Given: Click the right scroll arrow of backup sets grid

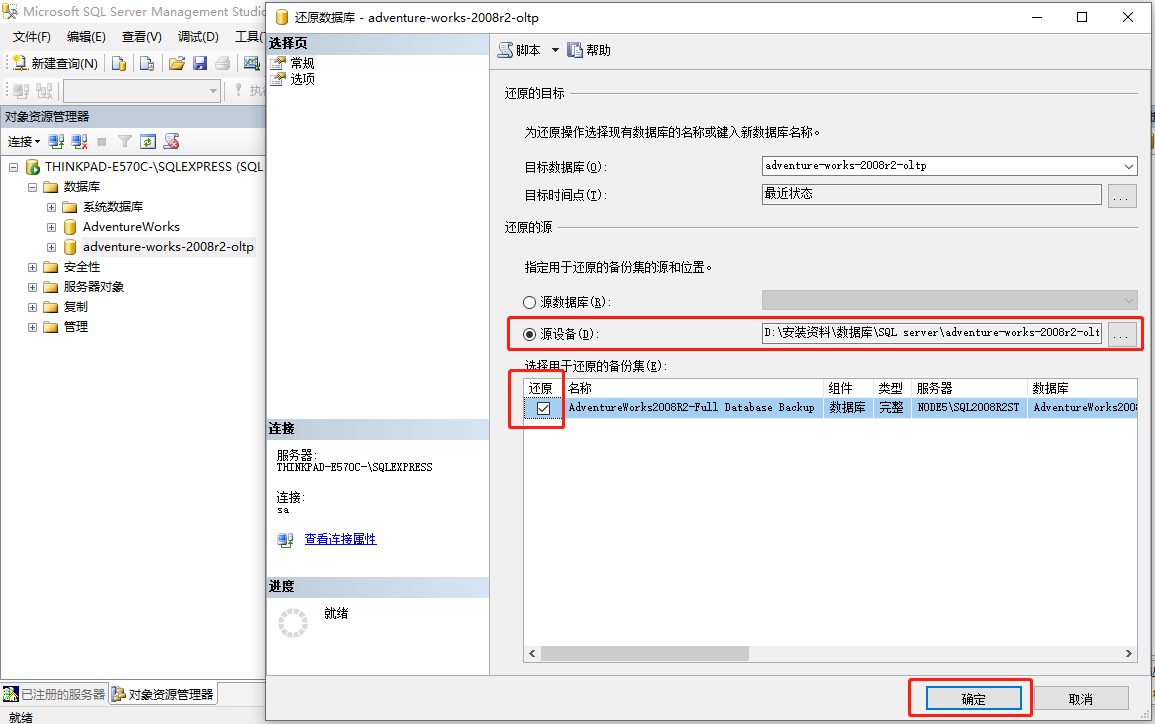Looking at the screenshot, I should click(x=1128, y=653).
